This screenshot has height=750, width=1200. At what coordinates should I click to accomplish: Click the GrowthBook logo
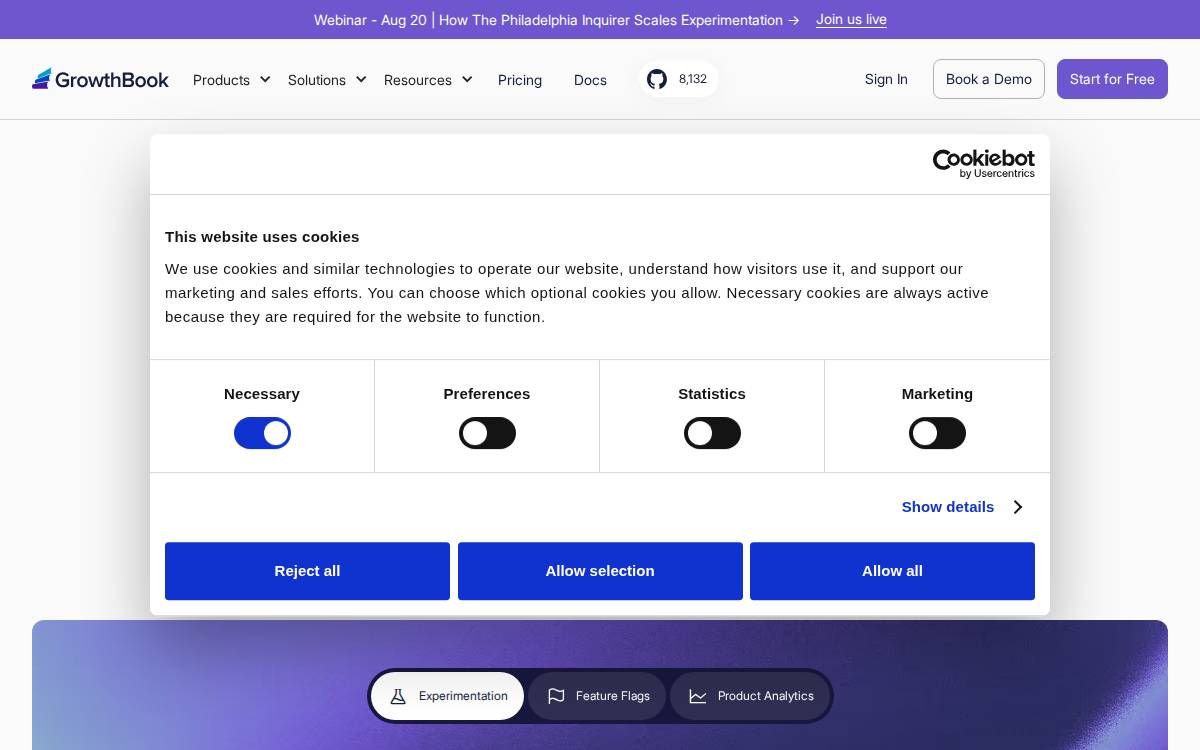[x=100, y=79]
